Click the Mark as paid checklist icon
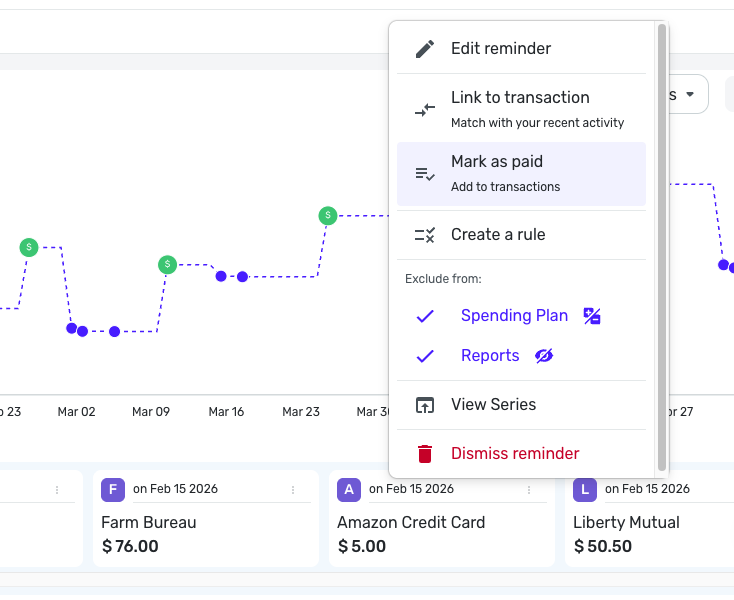The height and width of the screenshot is (600, 734). point(425,174)
